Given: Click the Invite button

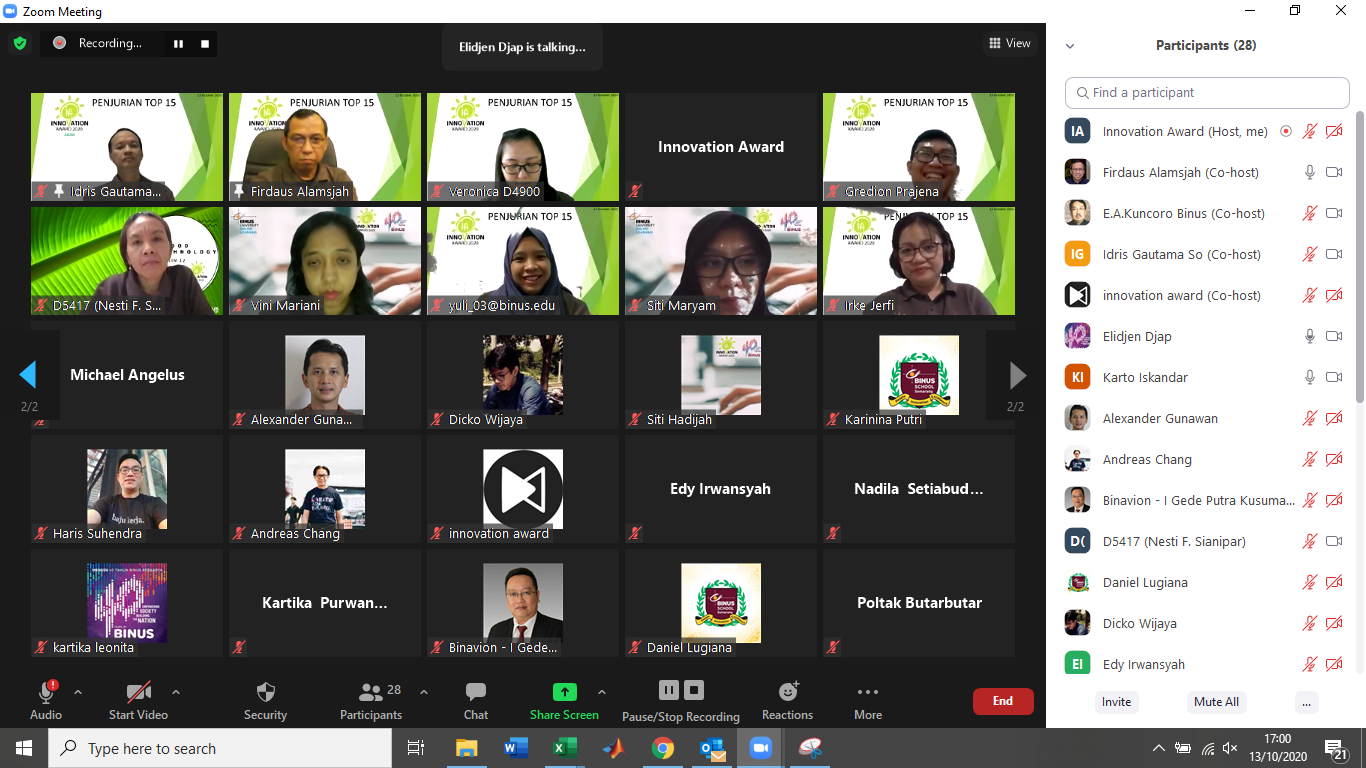Looking at the screenshot, I should coord(1117,702).
